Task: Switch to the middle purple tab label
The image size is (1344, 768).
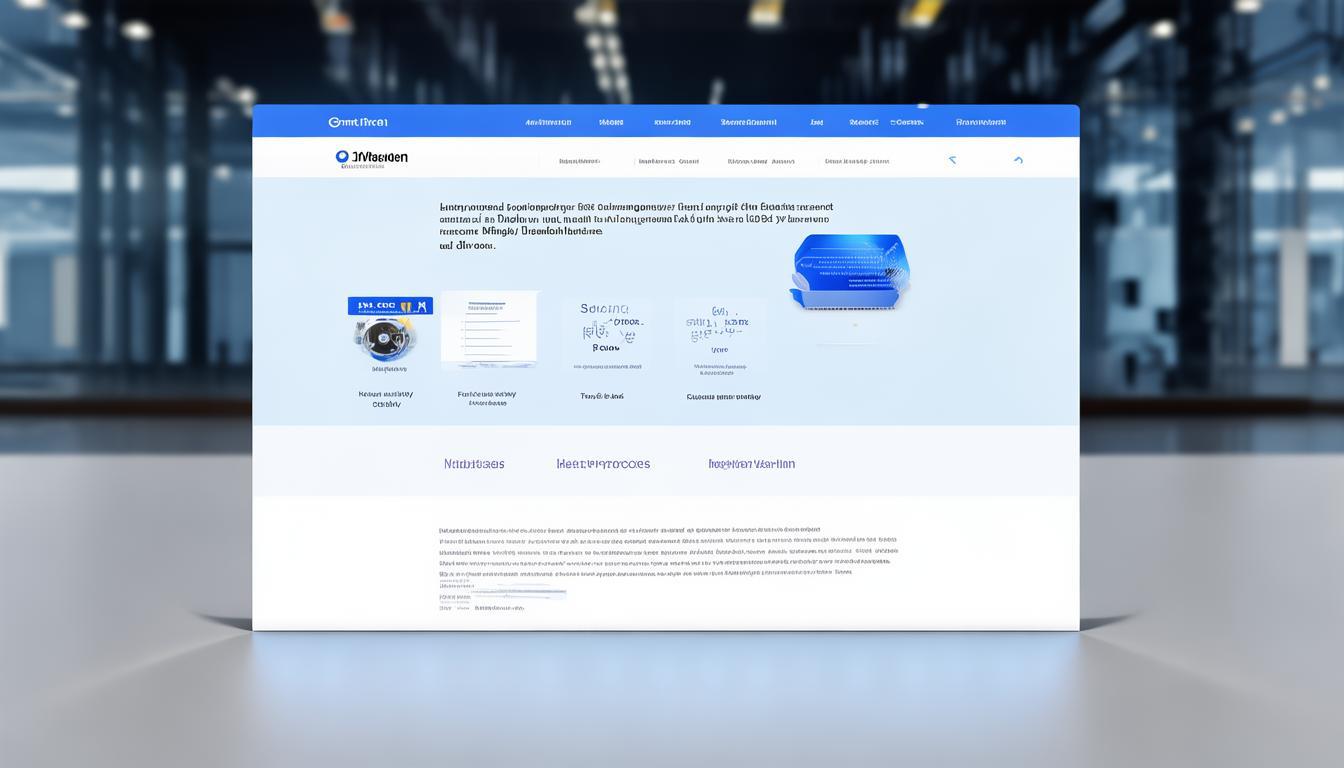Action: point(603,464)
